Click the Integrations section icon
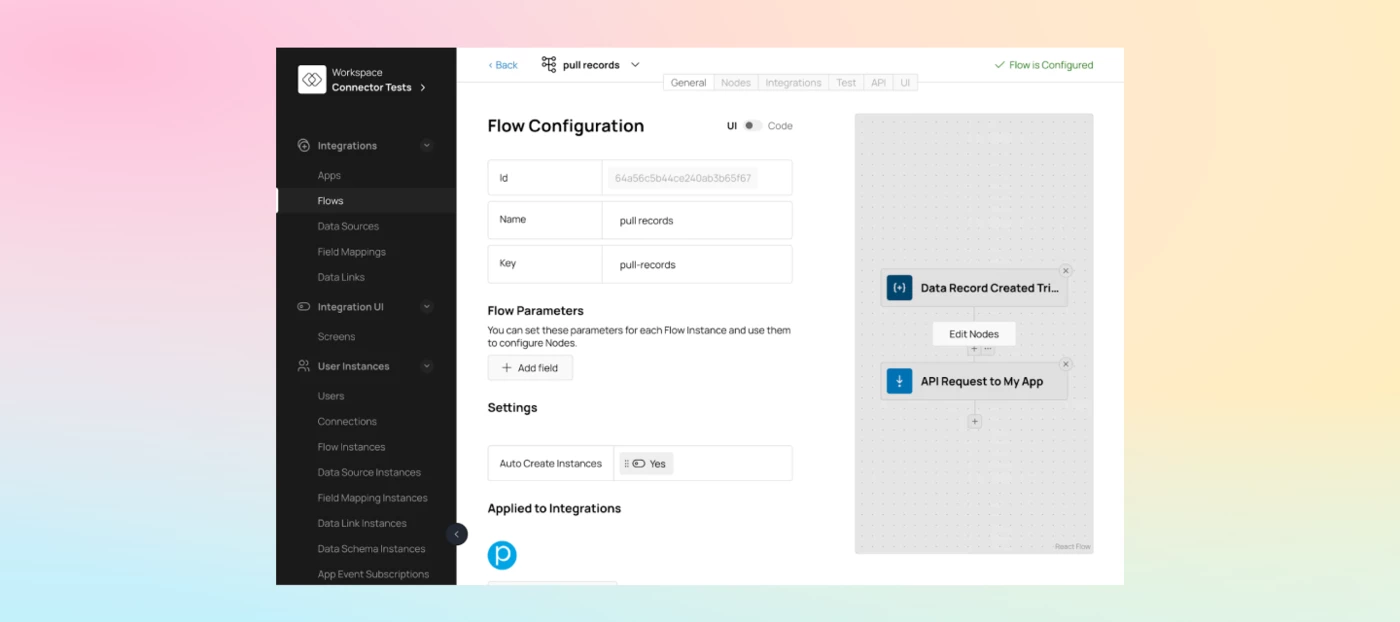The height and width of the screenshot is (622, 1400). coord(304,146)
